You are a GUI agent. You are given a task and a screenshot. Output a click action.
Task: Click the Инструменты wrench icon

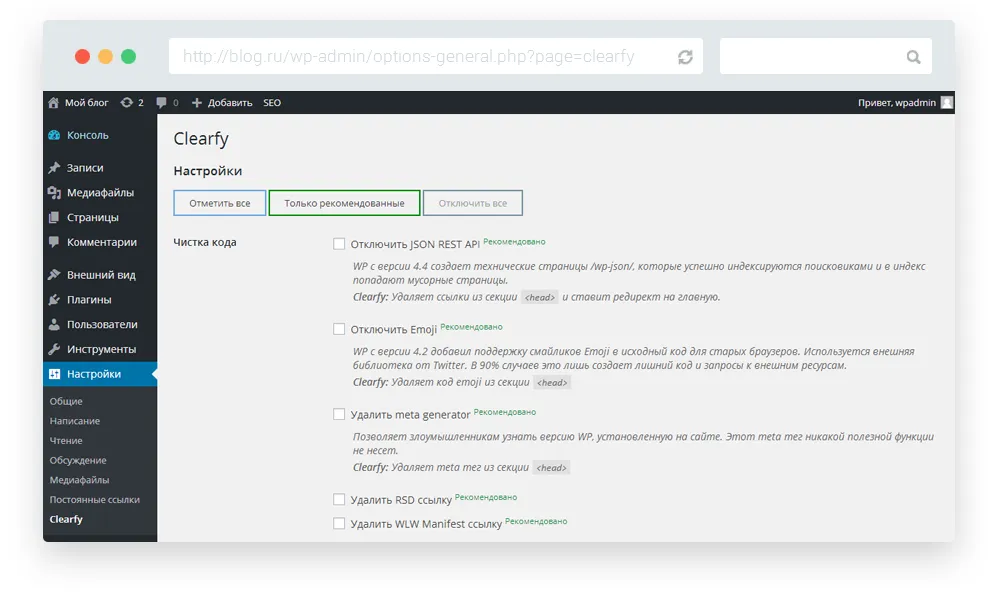[54, 349]
